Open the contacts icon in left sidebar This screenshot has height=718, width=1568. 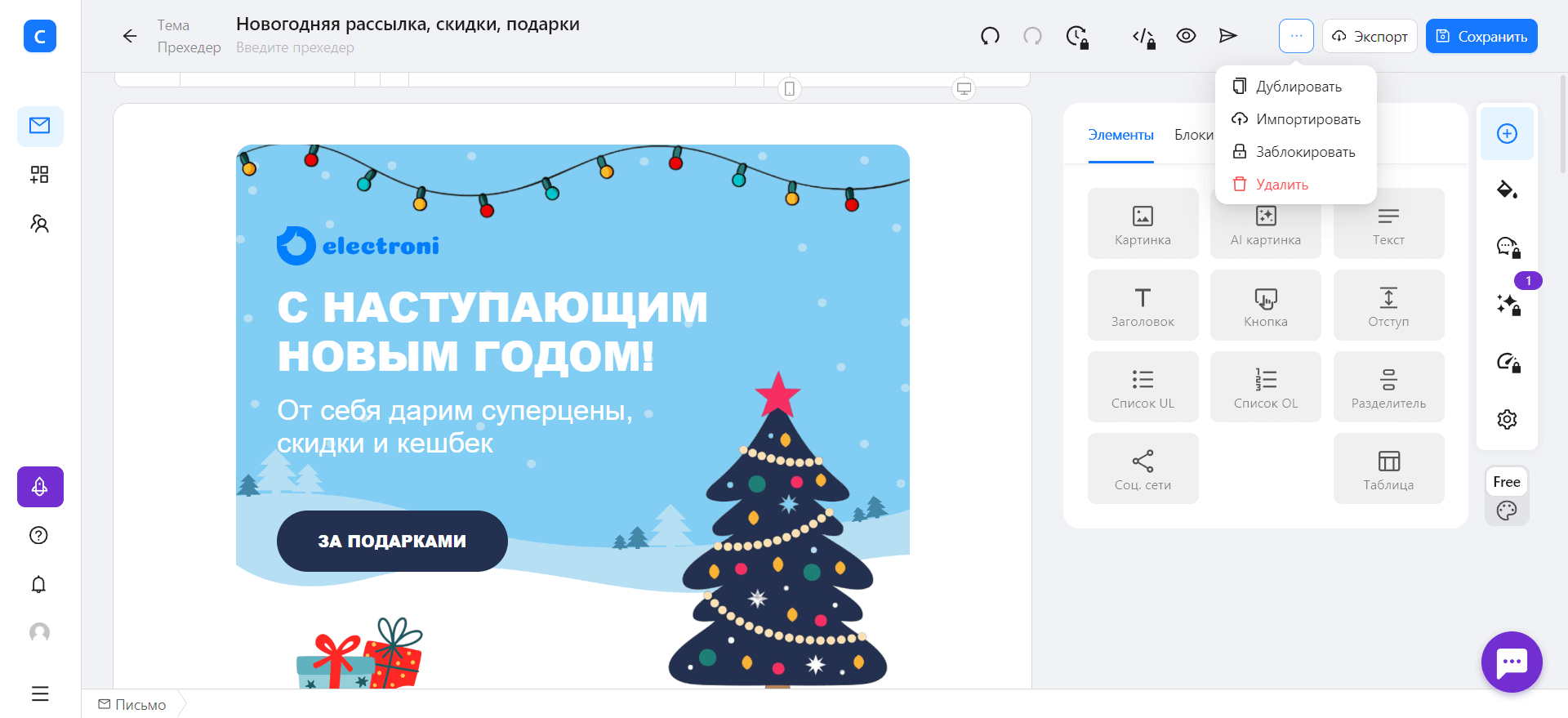[39, 224]
